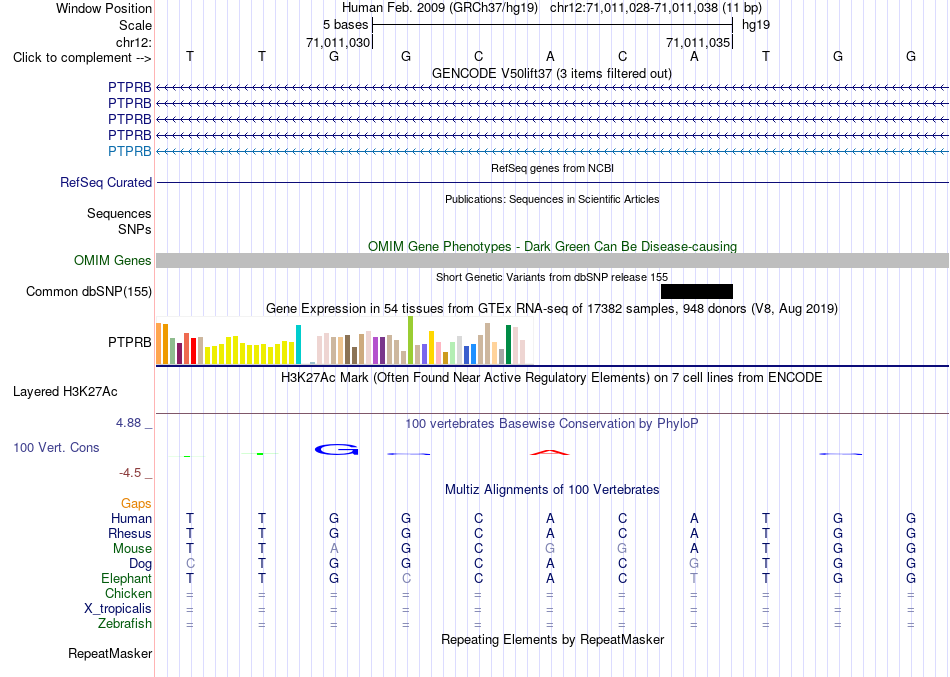
Task: Select the Rhesus species row label
Action: (130, 534)
